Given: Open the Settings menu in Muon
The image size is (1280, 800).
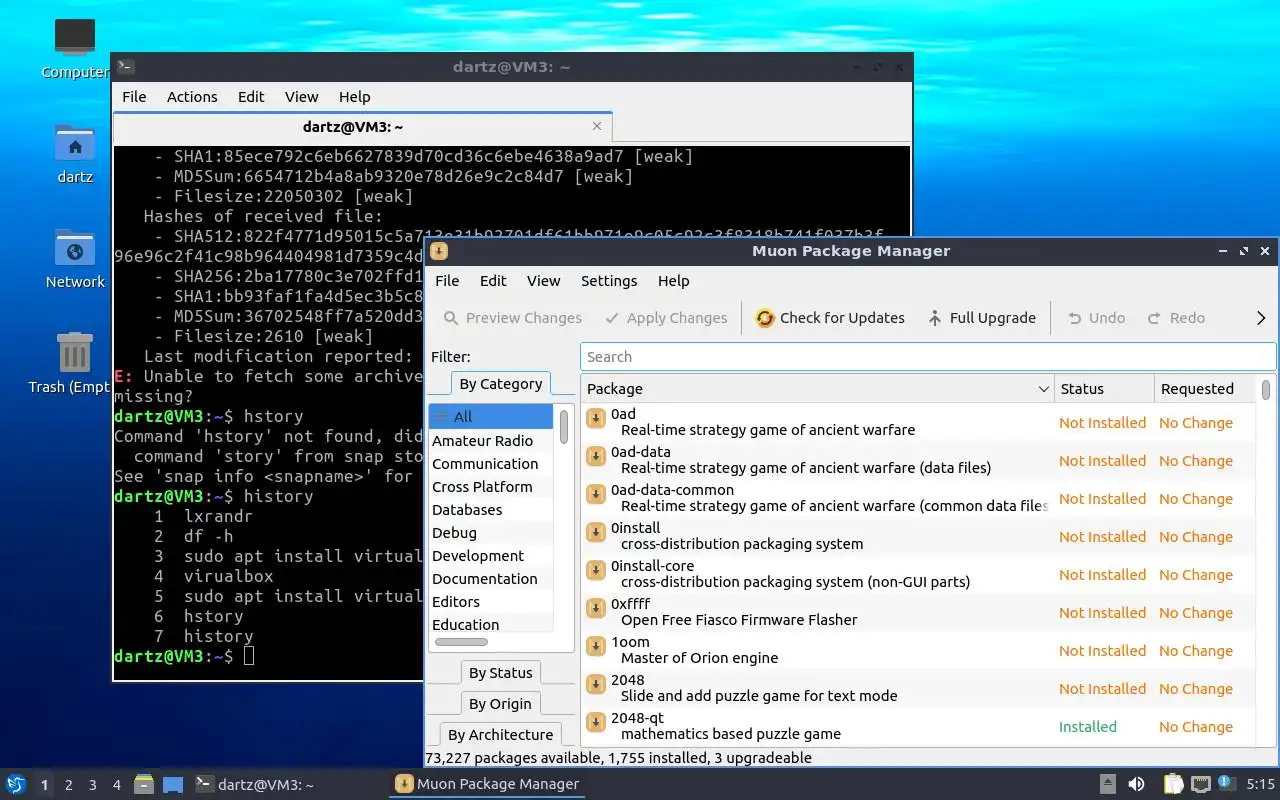Looking at the screenshot, I should (609, 281).
